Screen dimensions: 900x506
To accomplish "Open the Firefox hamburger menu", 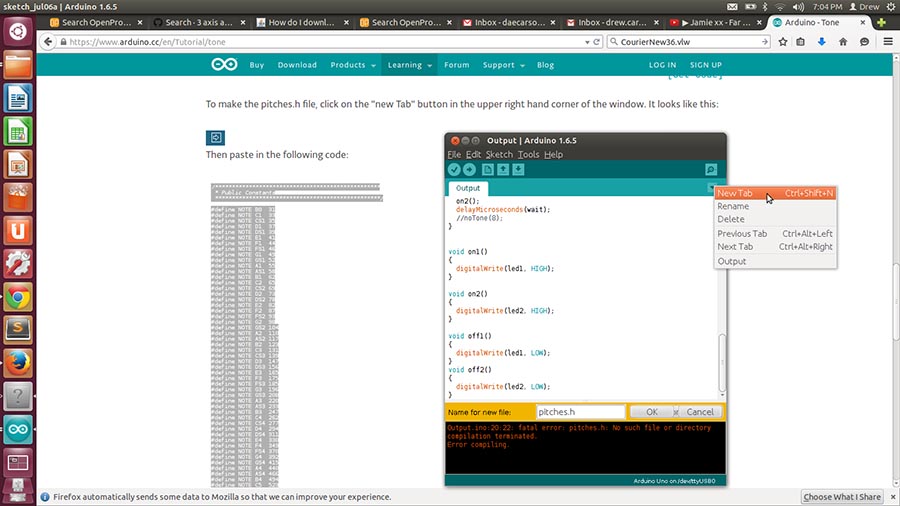I will click(x=888, y=41).
